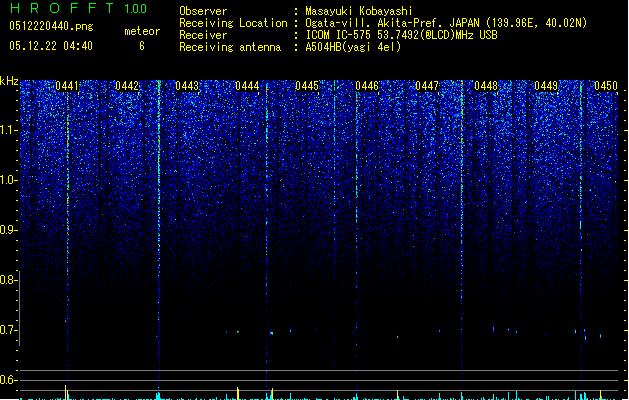Viewport: 629px width, 400px height.
Task: Click the 0441 time marker
Action: (x=67, y=86)
